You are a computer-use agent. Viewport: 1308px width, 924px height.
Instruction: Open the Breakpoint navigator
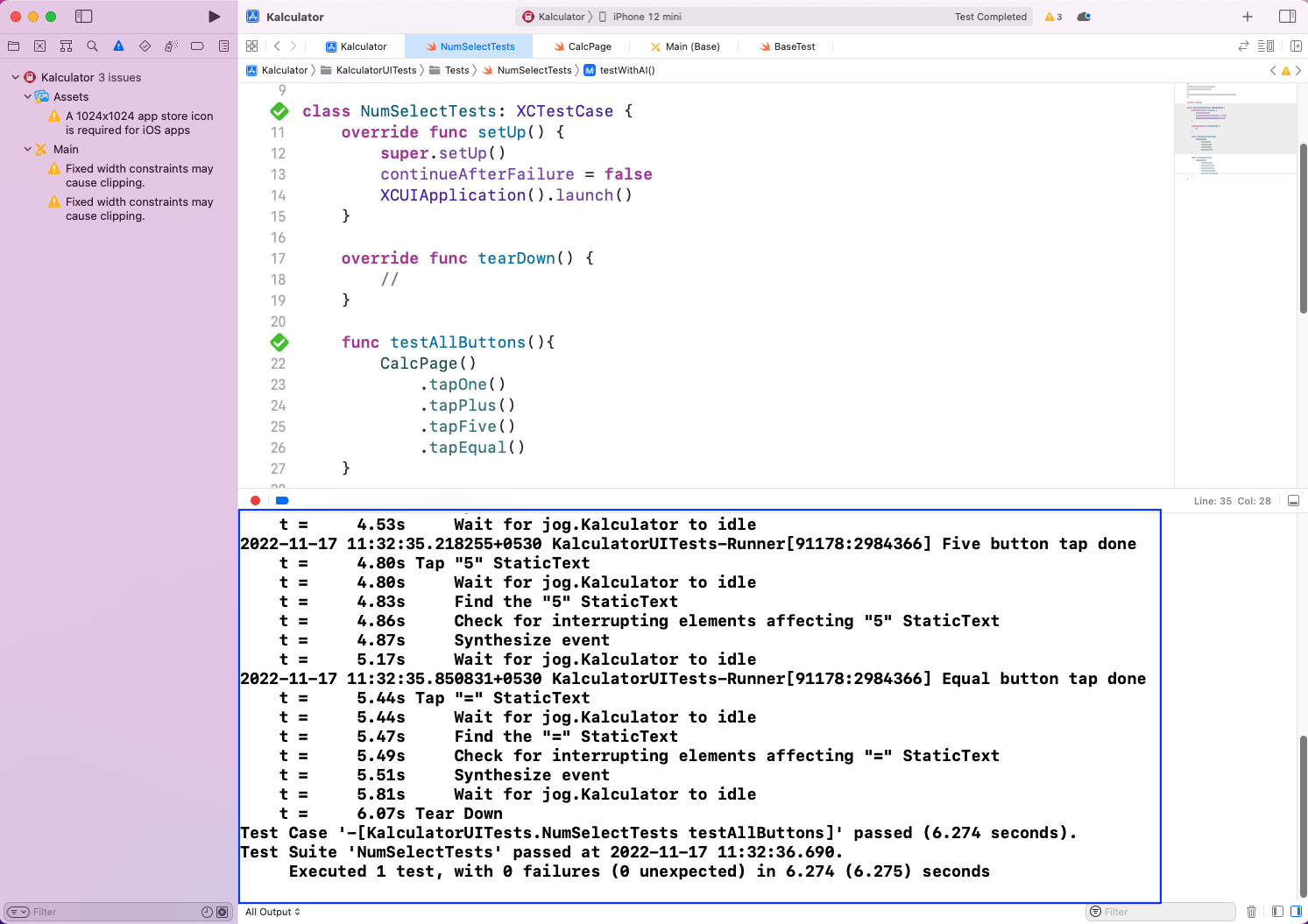(197, 46)
